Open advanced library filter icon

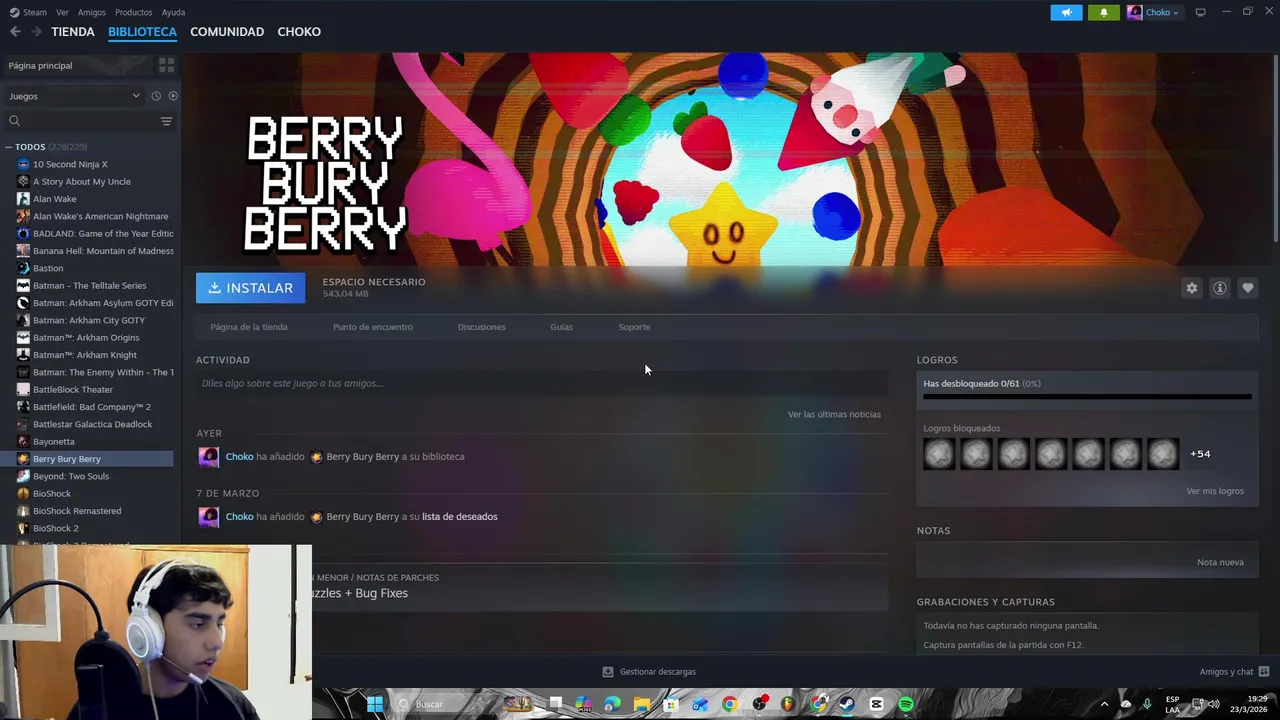166,121
